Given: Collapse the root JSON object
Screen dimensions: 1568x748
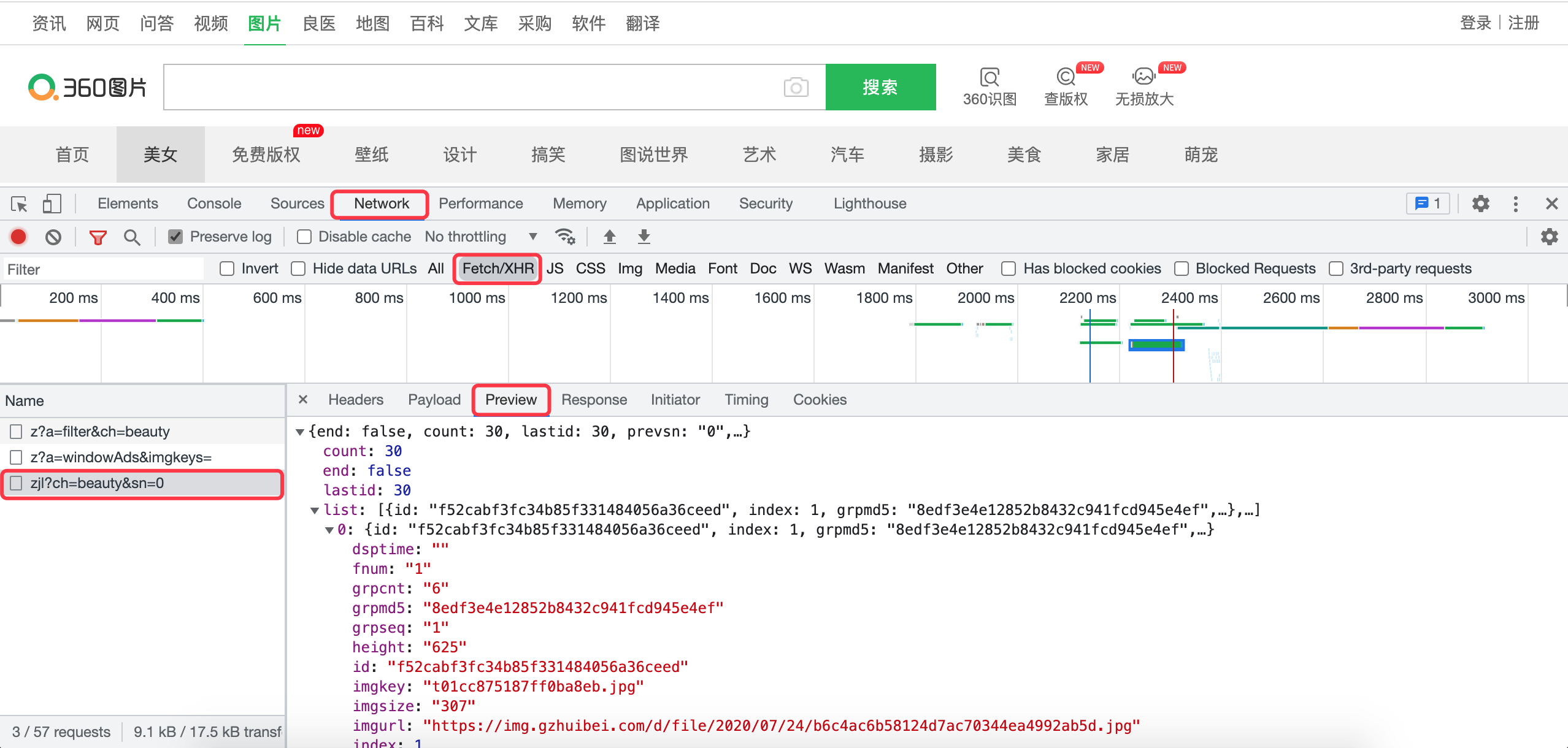Looking at the screenshot, I should tap(300, 432).
